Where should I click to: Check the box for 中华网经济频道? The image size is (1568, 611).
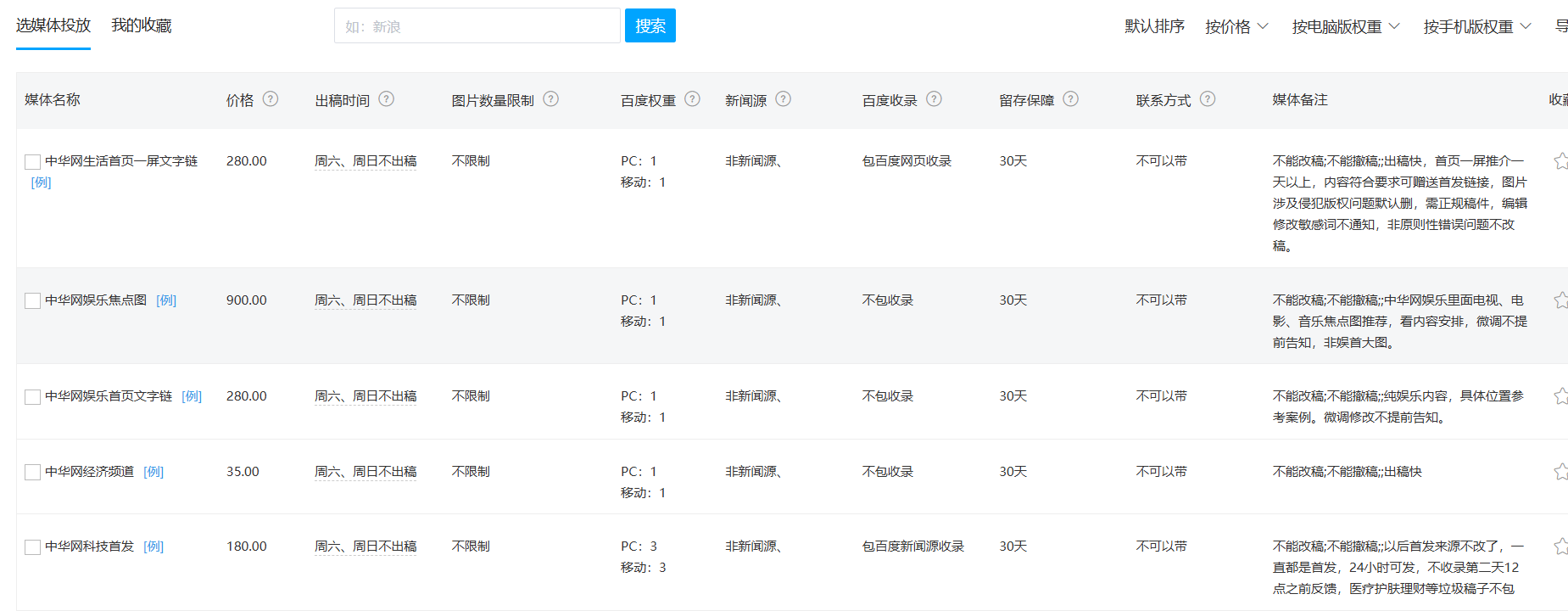33,472
